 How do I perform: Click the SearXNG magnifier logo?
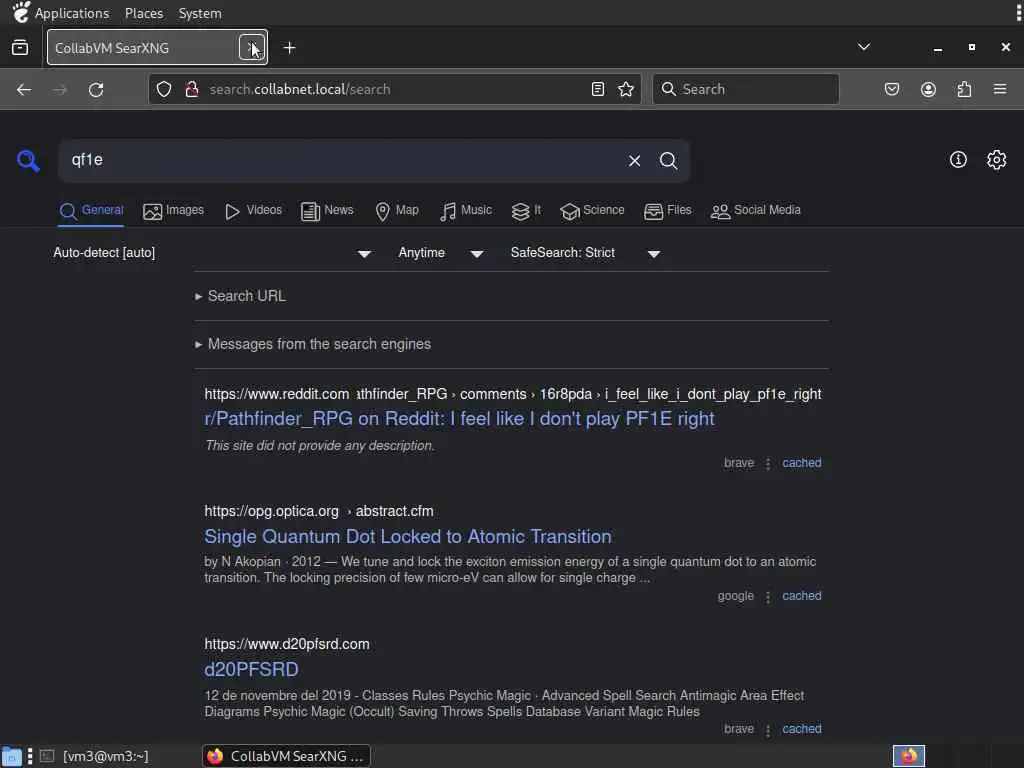[x=28, y=160]
